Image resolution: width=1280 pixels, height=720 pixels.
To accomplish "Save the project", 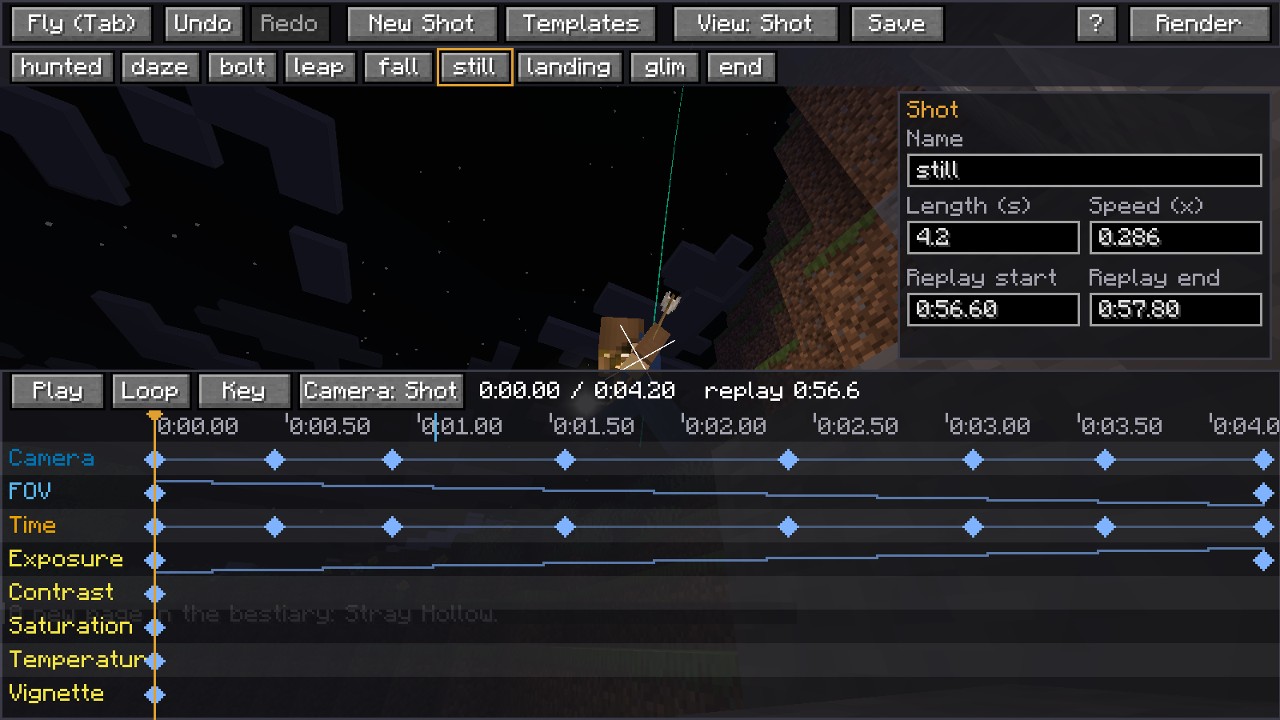I will [x=896, y=23].
